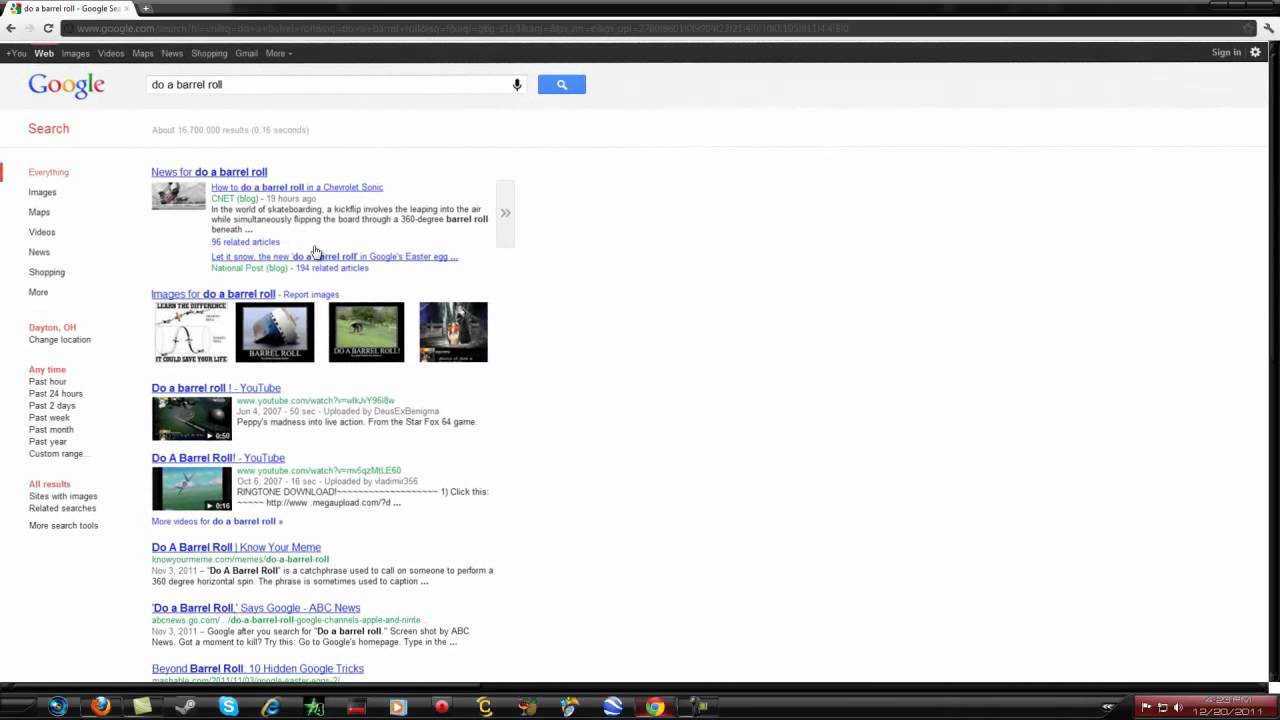The image size is (1280, 720).
Task: Open 'News for do a barrel roll' link
Action: click(x=209, y=172)
